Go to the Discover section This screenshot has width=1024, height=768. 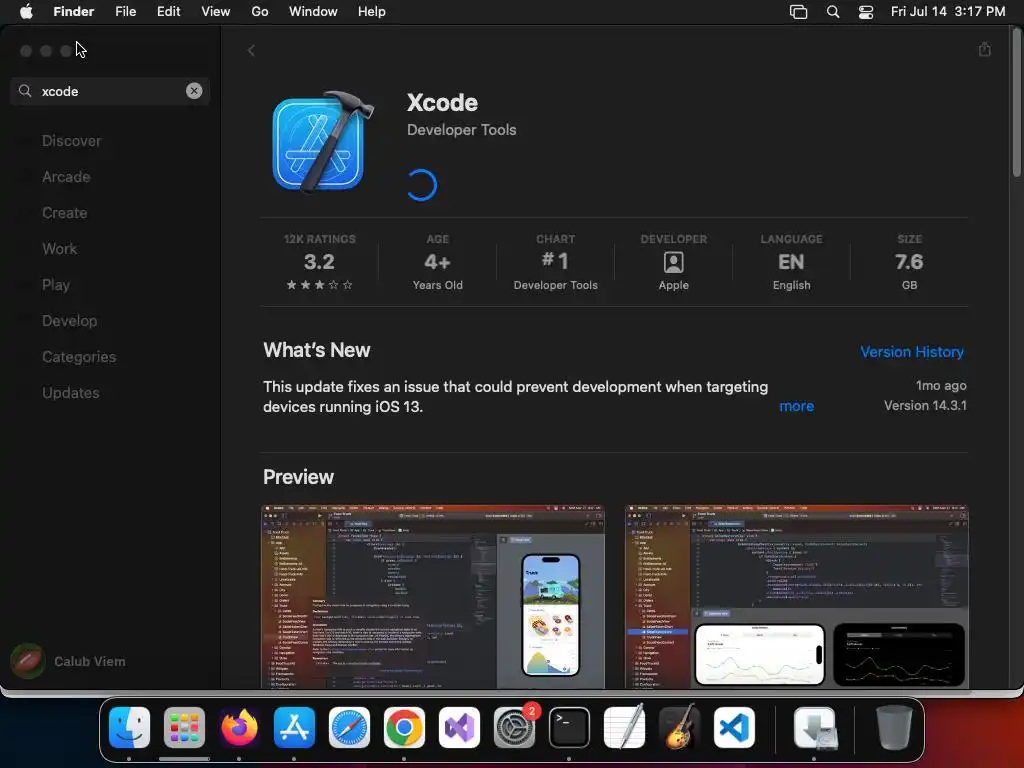point(72,141)
